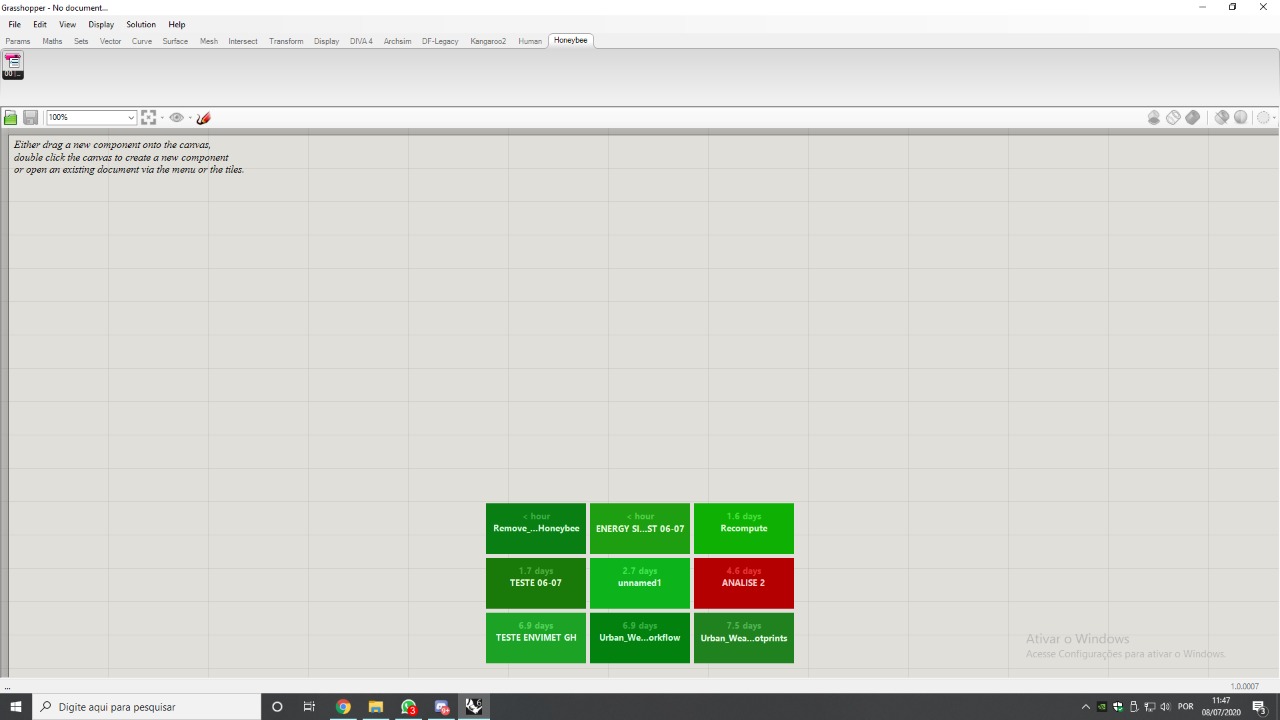Select shaded preview mode

[x=1192, y=118]
